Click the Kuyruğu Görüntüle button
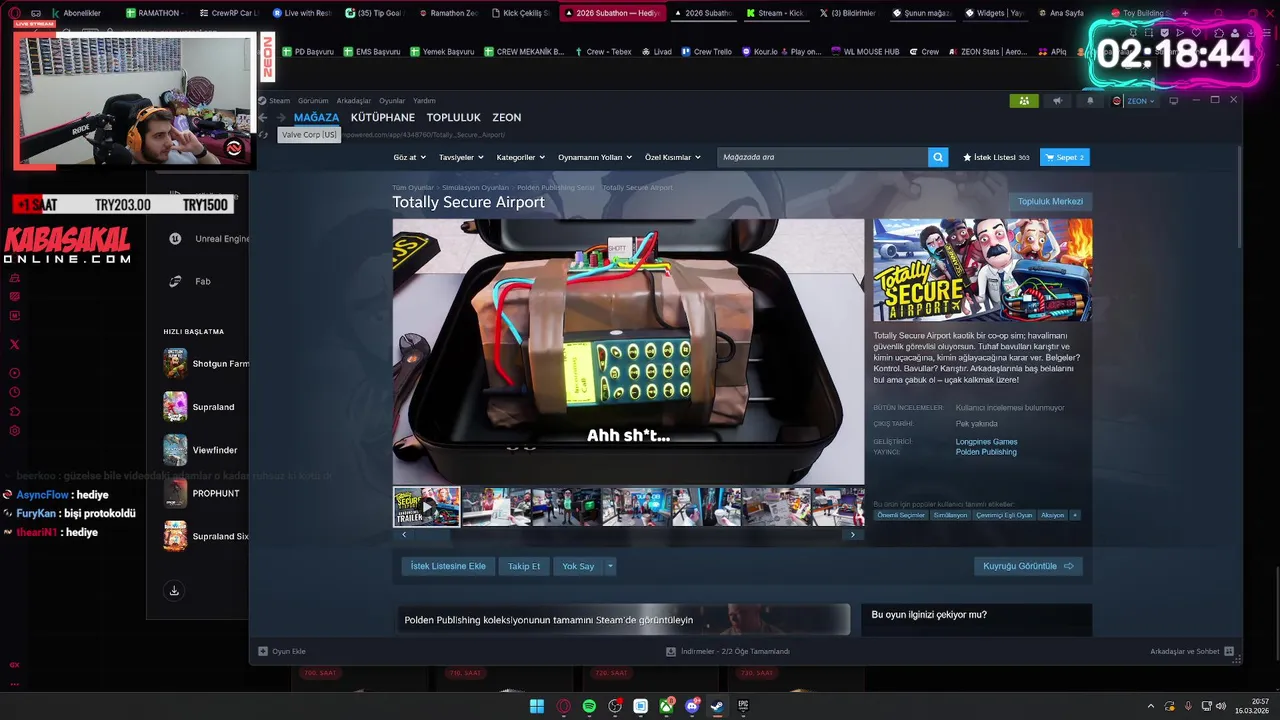This screenshot has width=1280, height=720. click(x=1028, y=566)
